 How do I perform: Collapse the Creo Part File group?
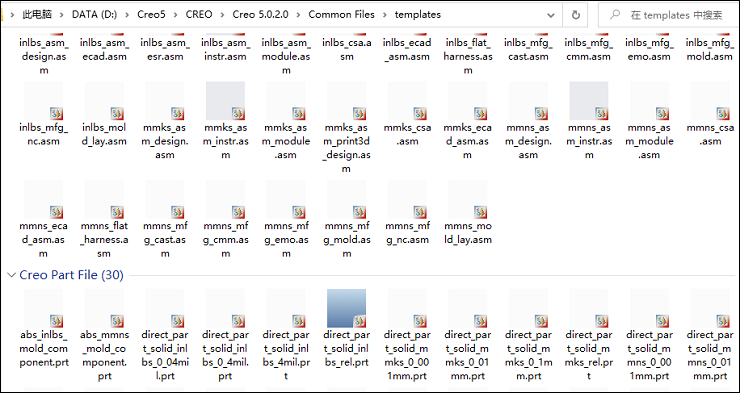click(x=12, y=275)
